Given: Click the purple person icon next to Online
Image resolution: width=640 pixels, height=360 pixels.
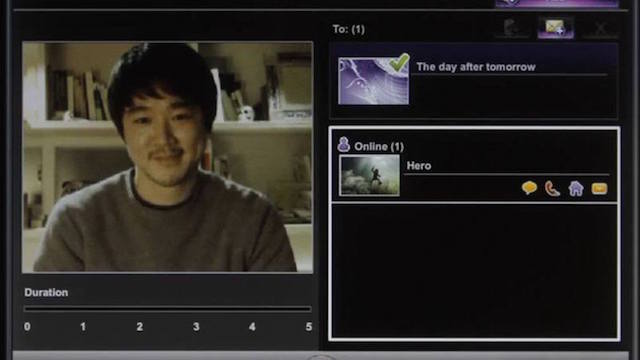Looking at the screenshot, I should point(344,144).
